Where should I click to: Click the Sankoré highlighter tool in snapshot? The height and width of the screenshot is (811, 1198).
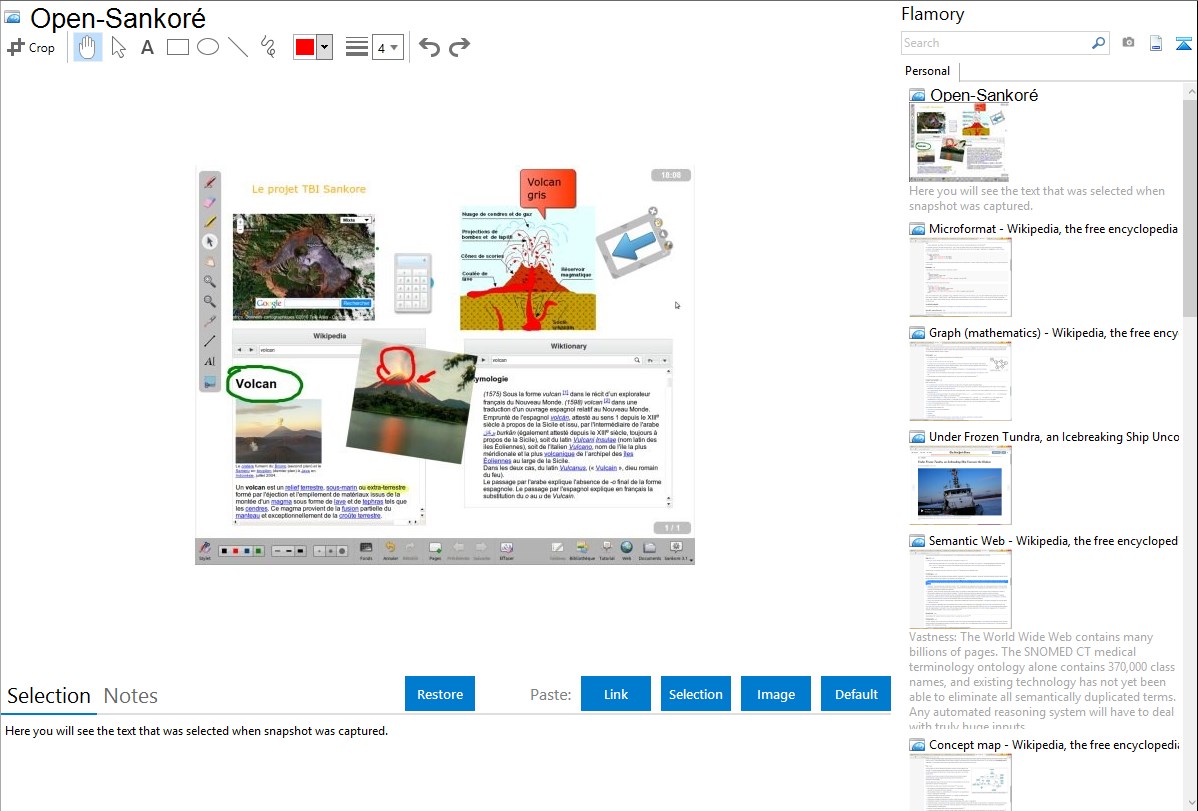209,222
